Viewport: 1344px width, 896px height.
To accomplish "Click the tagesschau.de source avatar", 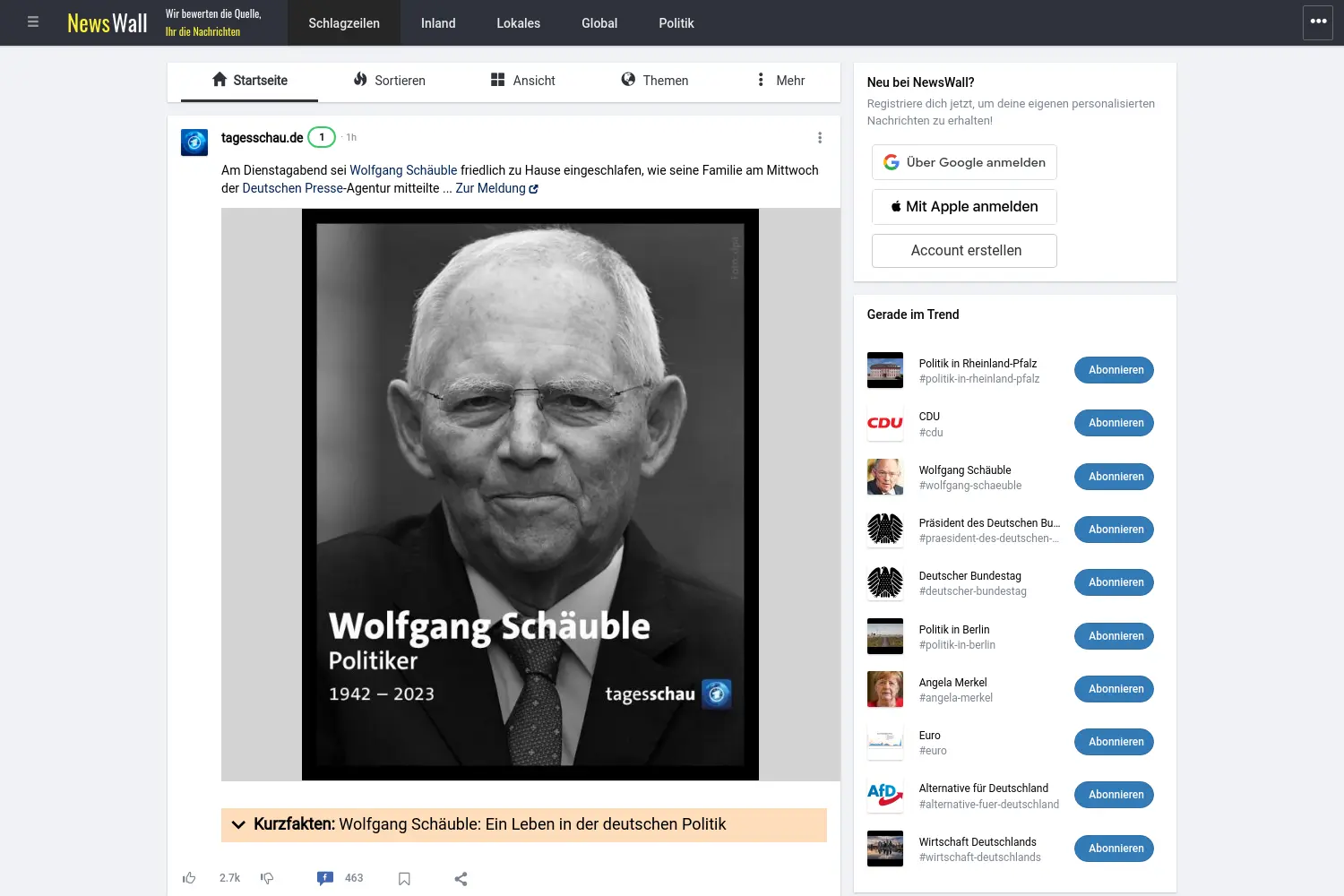I will pyautogui.click(x=194, y=142).
